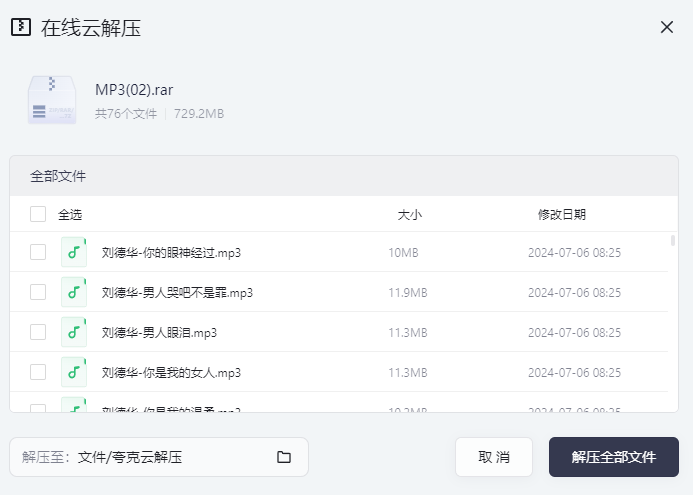Screen dimensions: 693x495
Task: Click the date of 你是我的女人.mp3 row
Action: (575, 373)
